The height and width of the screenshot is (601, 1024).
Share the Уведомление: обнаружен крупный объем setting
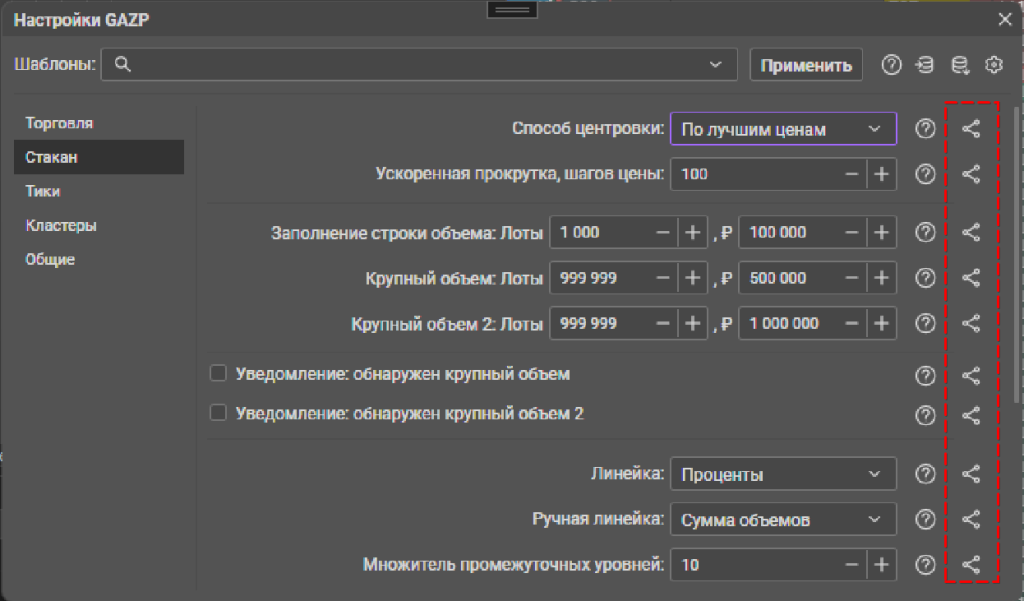(x=971, y=376)
